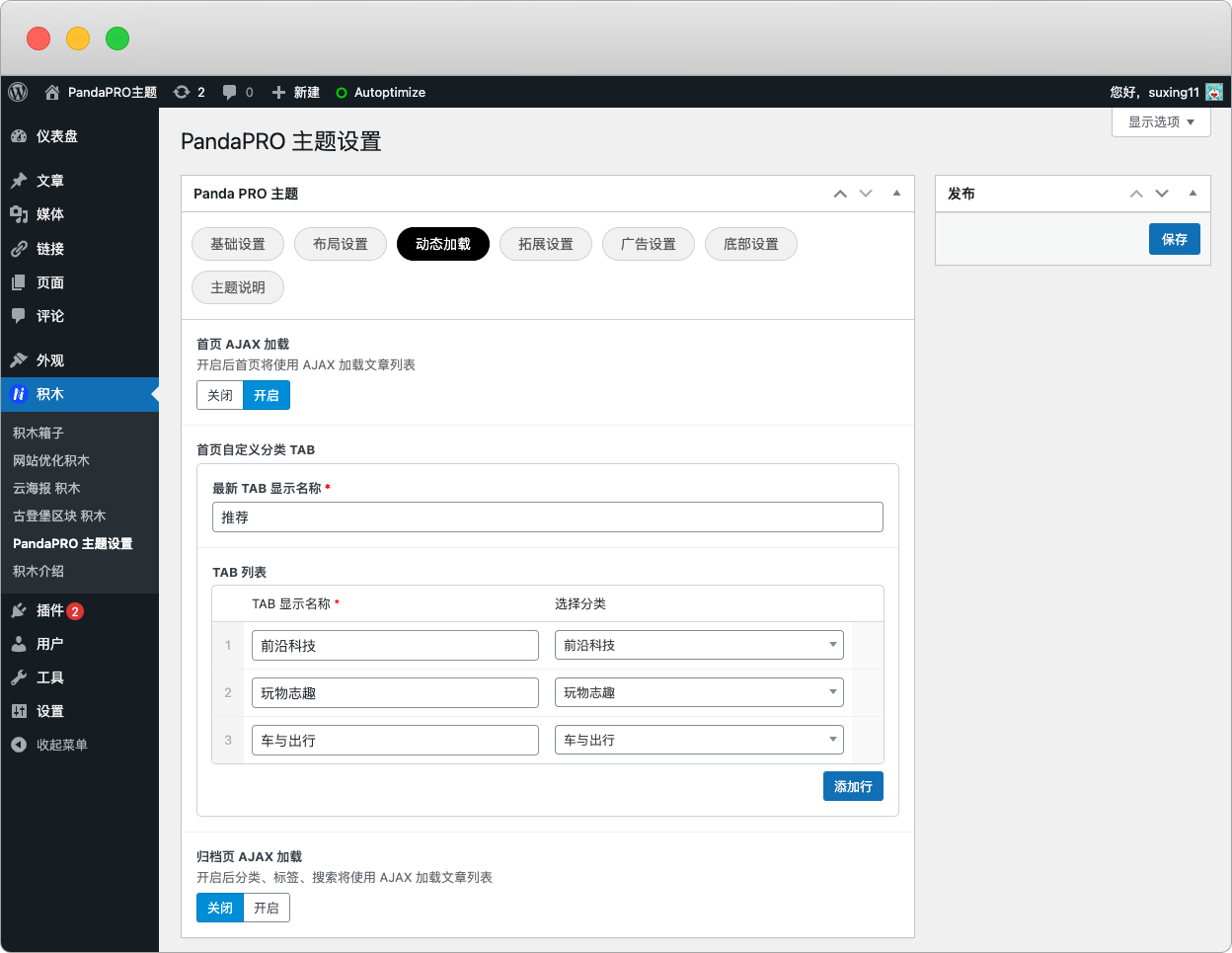The height and width of the screenshot is (953, 1232).
Task: Click the green macOS fullscreen button
Action: point(117,39)
